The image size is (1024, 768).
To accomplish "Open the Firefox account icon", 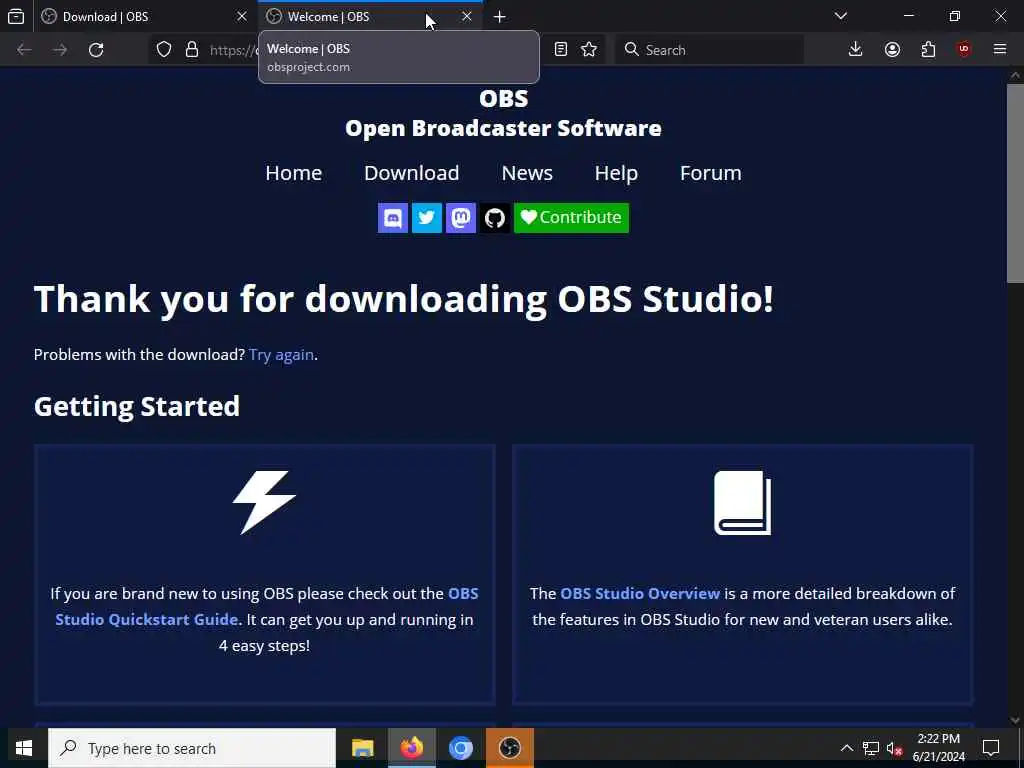I will (892, 50).
